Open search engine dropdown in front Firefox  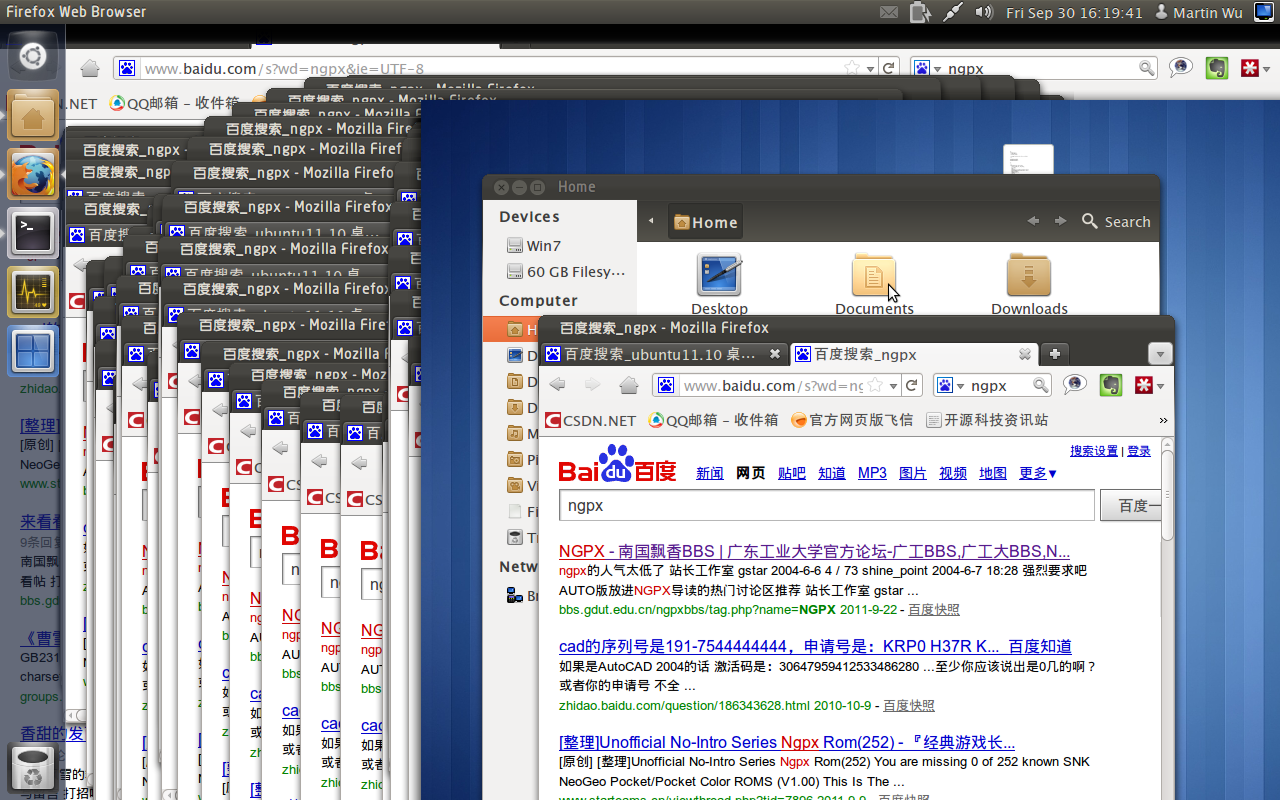click(x=960, y=385)
